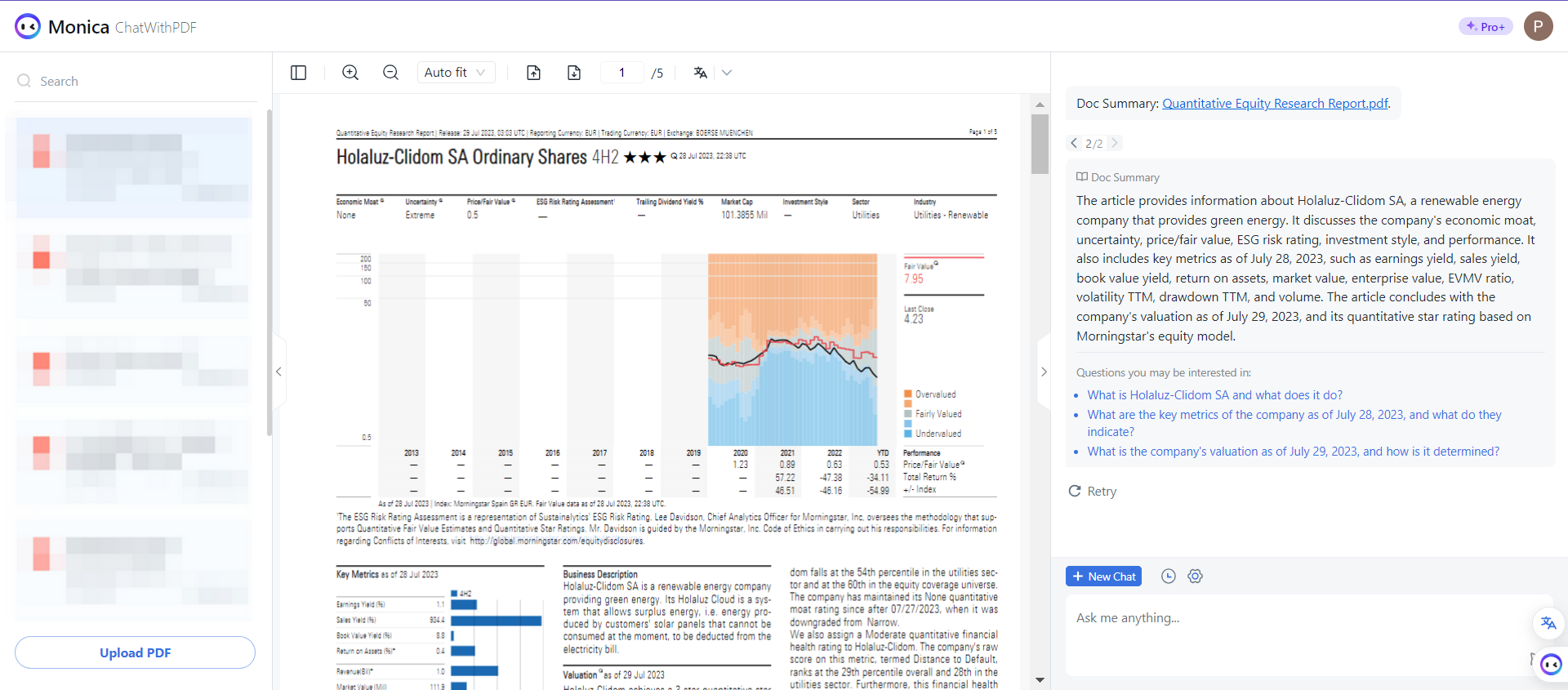This screenshot has height=690, width=1568.
Task: Click floating translate icon near chat
Action: [x=1548, y=623]
